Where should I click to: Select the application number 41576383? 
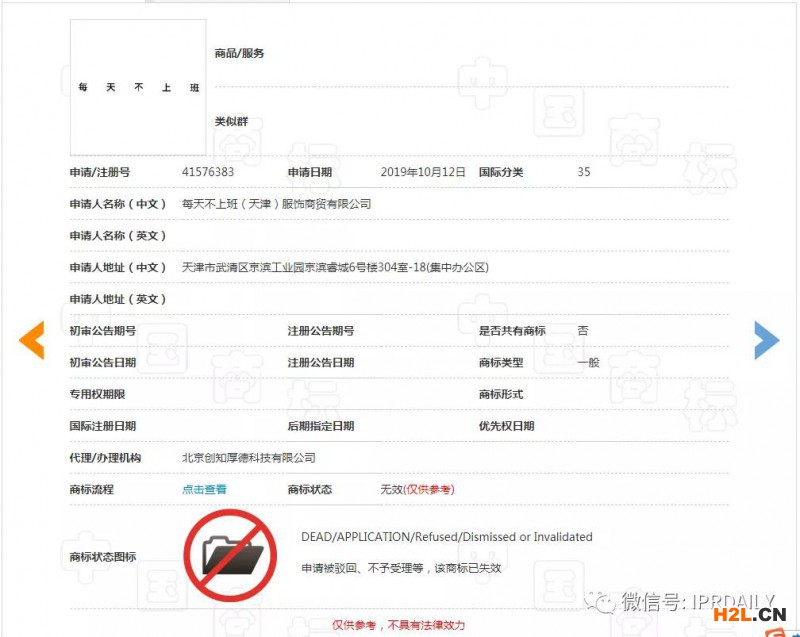coord(208,172)
